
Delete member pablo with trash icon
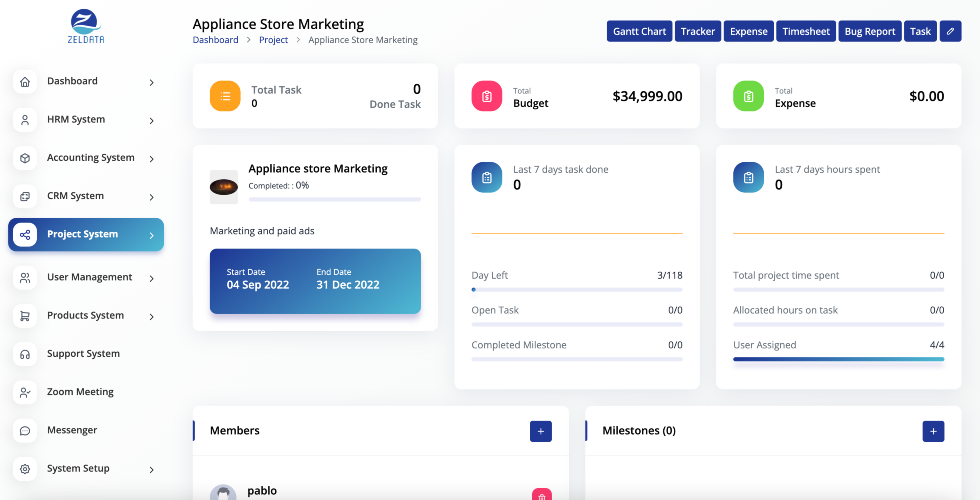(x=542, y=494)
